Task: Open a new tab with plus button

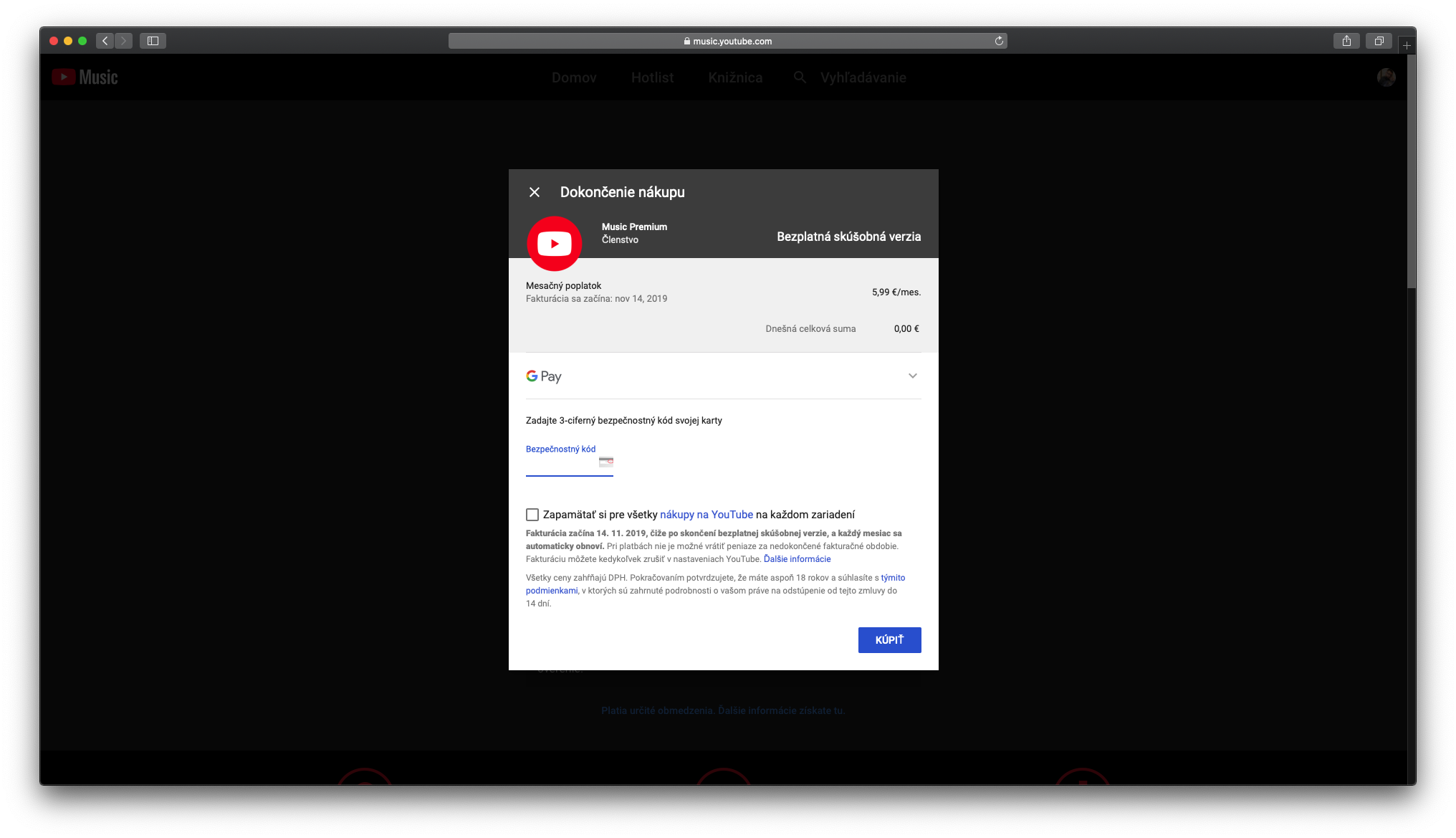Action: pos(1407,45)
